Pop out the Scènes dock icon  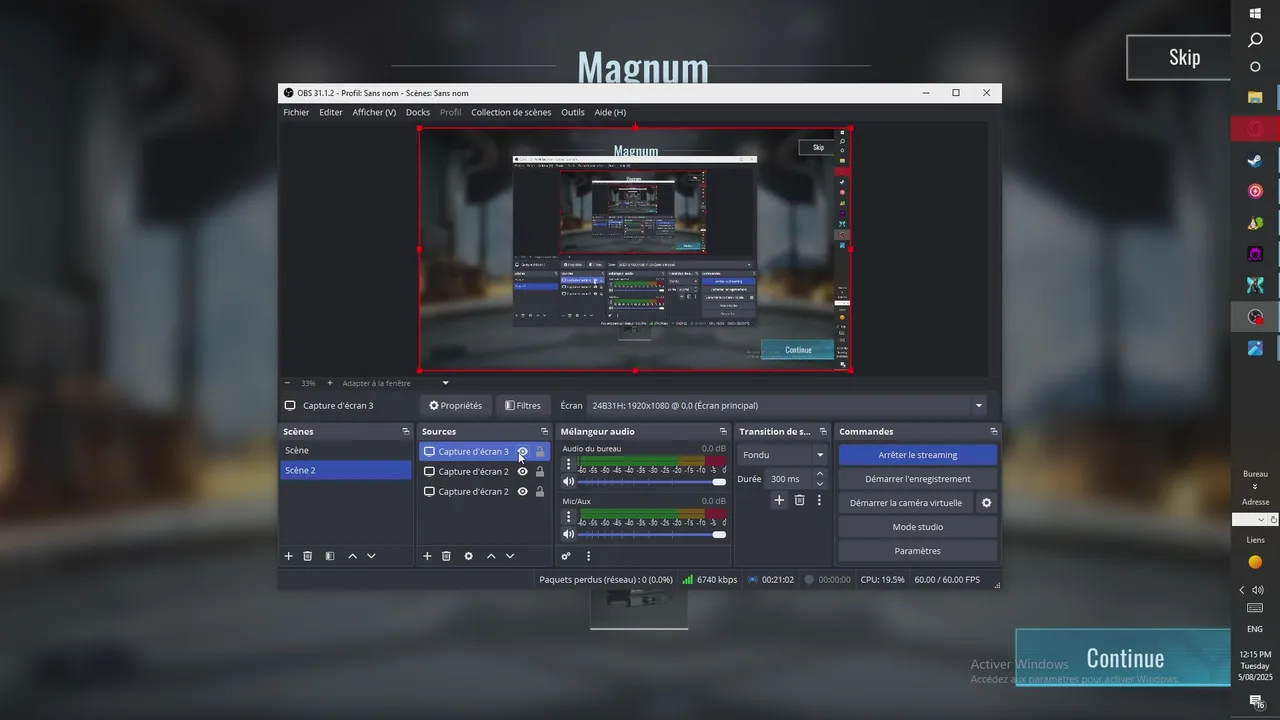click(406, 432)
